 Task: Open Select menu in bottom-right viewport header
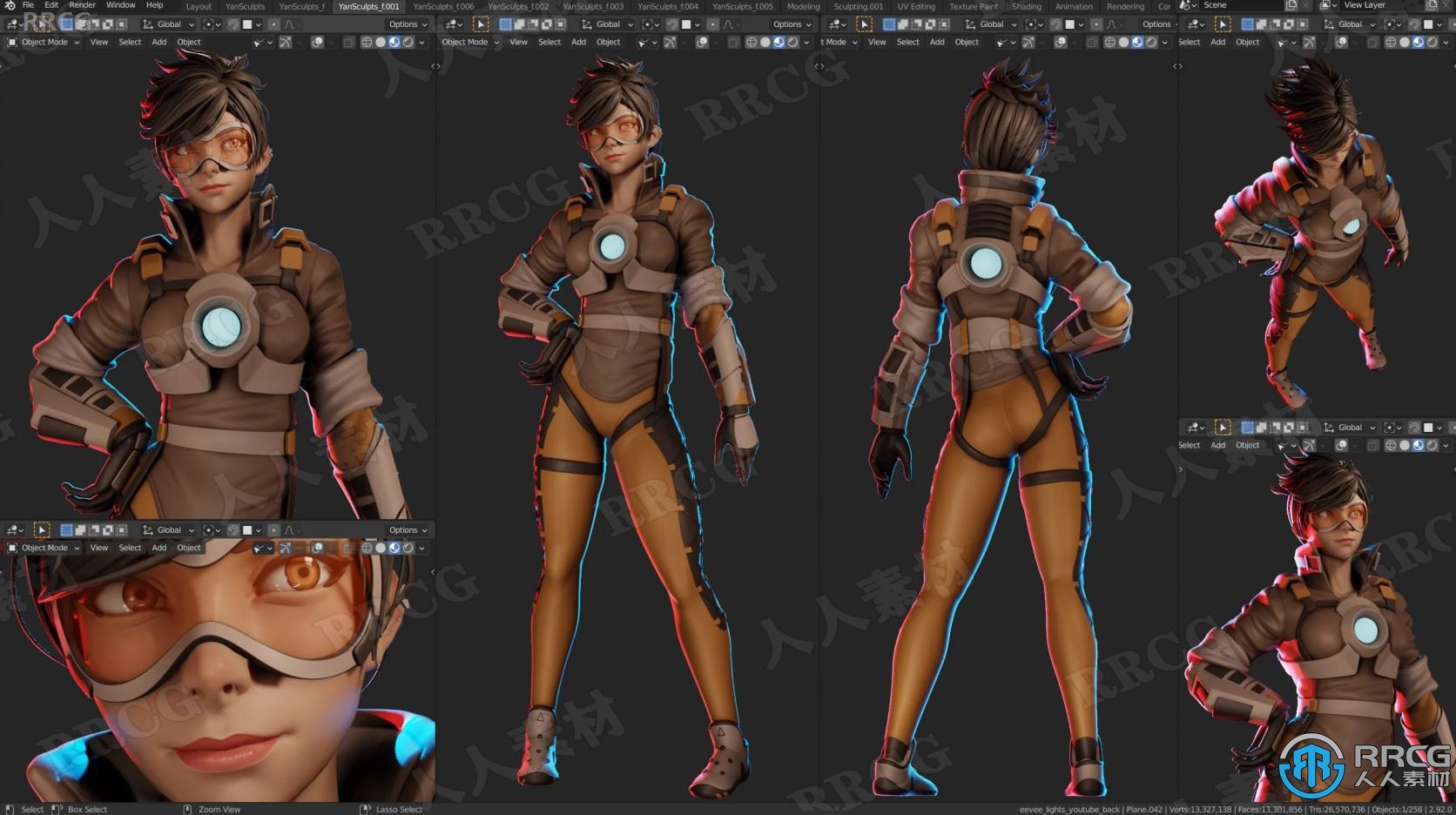(1189, 445)
